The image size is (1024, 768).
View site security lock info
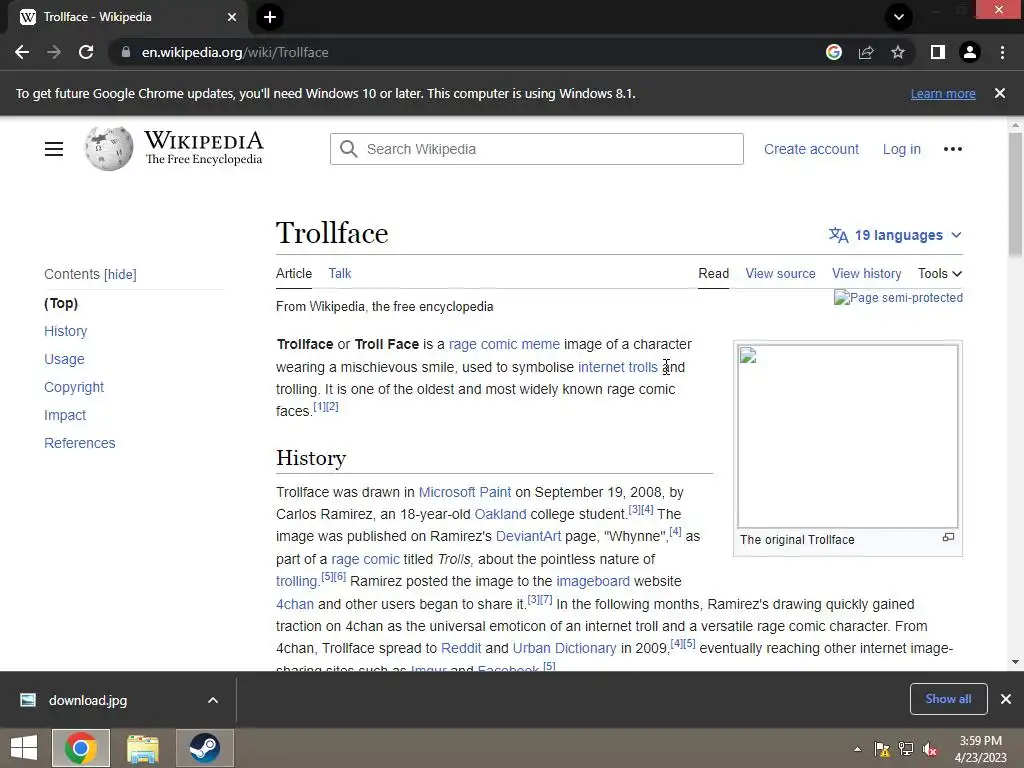coord(126,52)
